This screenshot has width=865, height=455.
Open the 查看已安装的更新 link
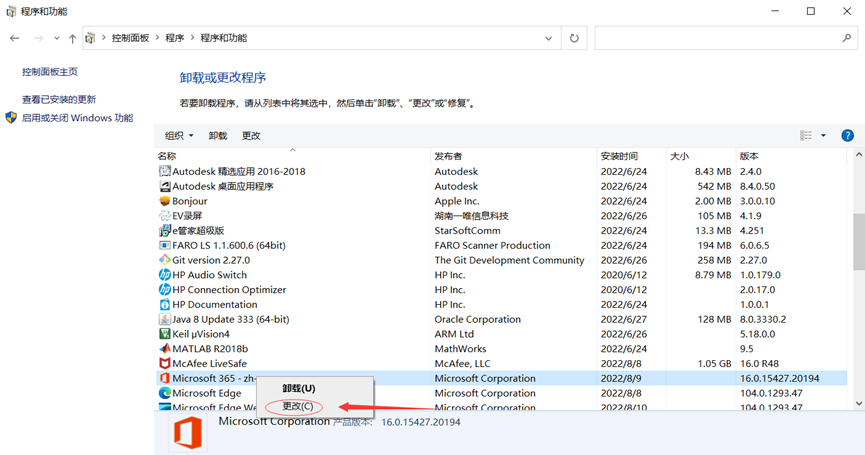pyautogui.click(x=59, y=99)
